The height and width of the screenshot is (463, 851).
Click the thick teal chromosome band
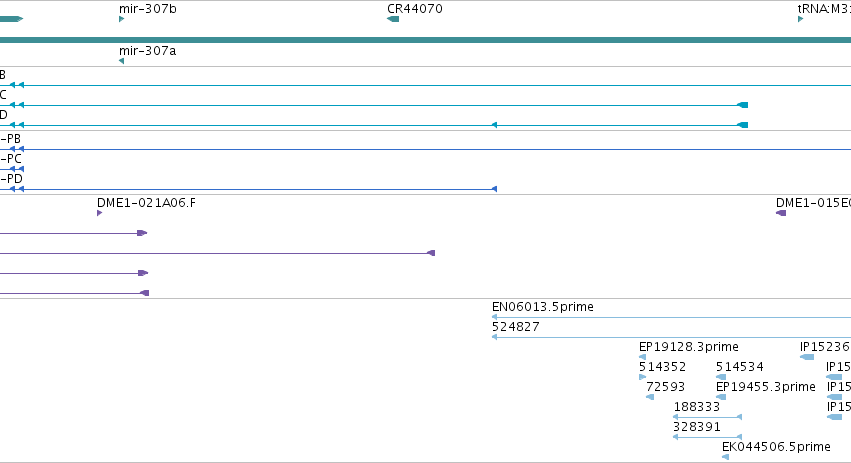426,40
